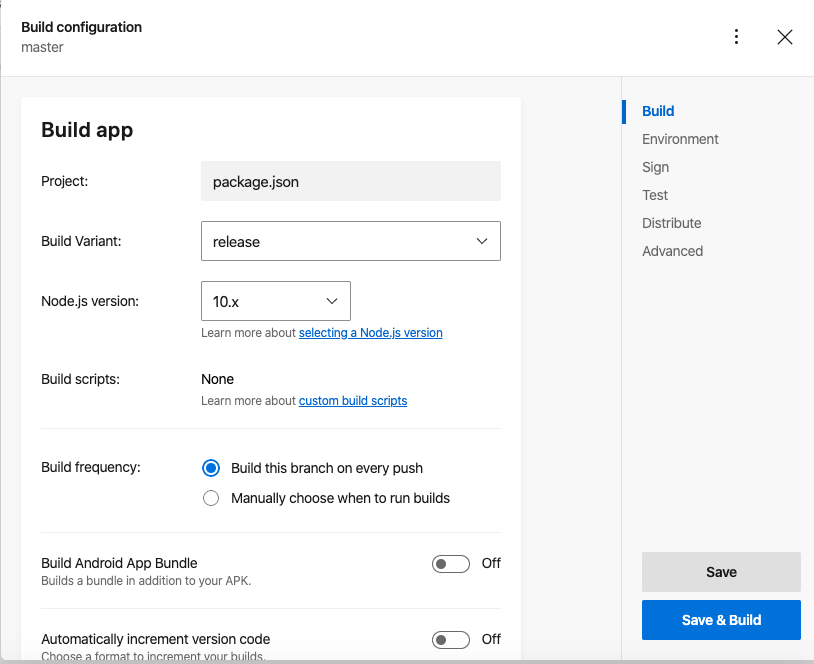The image size is (814, 664).
Task: Switch to the Sign section
Action: (655, 167)
